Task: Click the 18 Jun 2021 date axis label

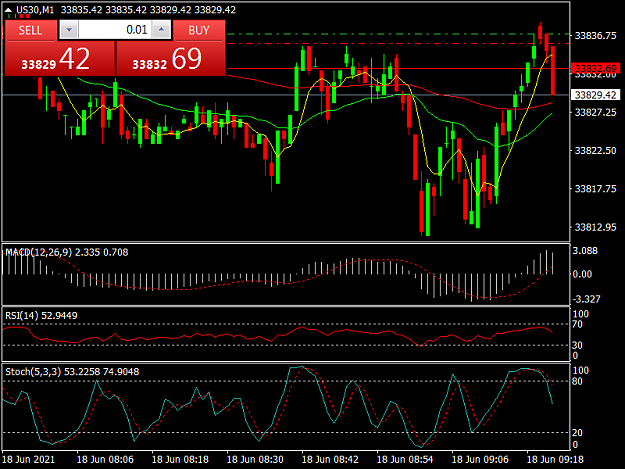Action: 28,459
